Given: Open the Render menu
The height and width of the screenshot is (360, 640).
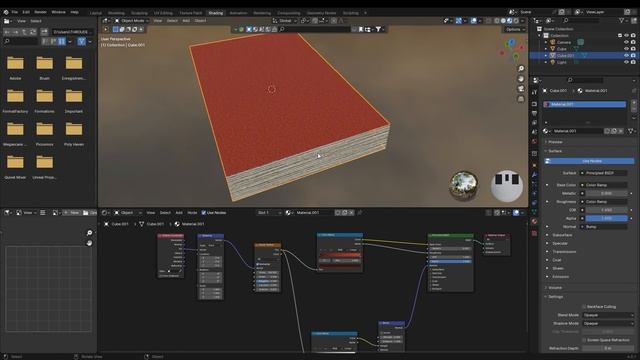Looking at the screenshot, I should (40, 12).
